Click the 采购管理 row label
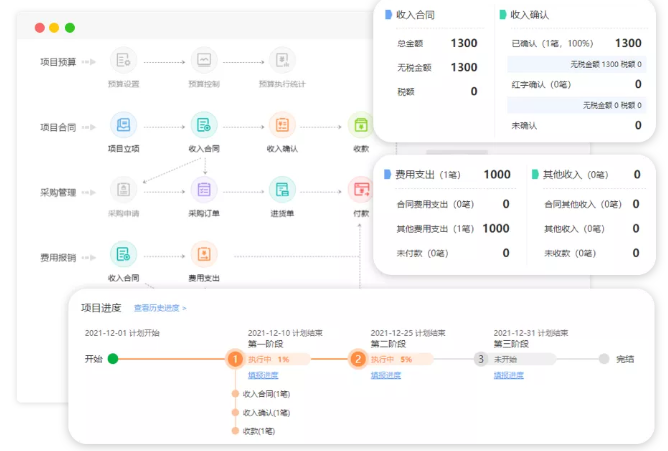The image size is (668, 451). coord(58,192)
